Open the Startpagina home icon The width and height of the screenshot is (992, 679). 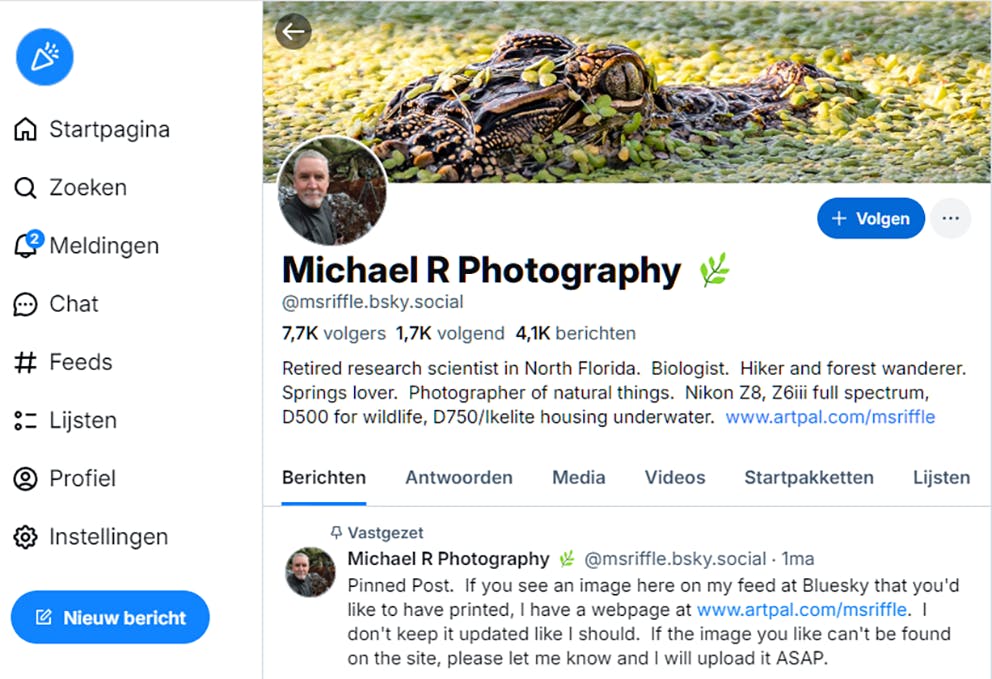pos(25,129)
